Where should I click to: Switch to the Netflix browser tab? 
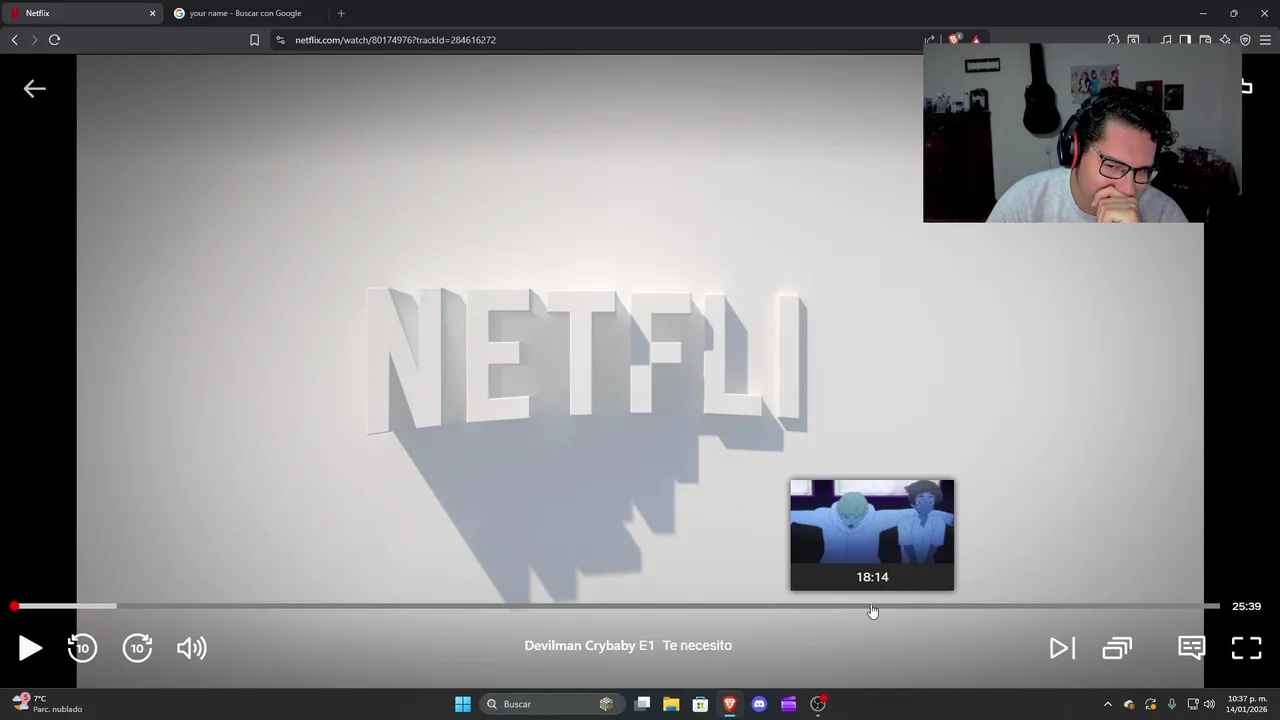coord(80,13)
